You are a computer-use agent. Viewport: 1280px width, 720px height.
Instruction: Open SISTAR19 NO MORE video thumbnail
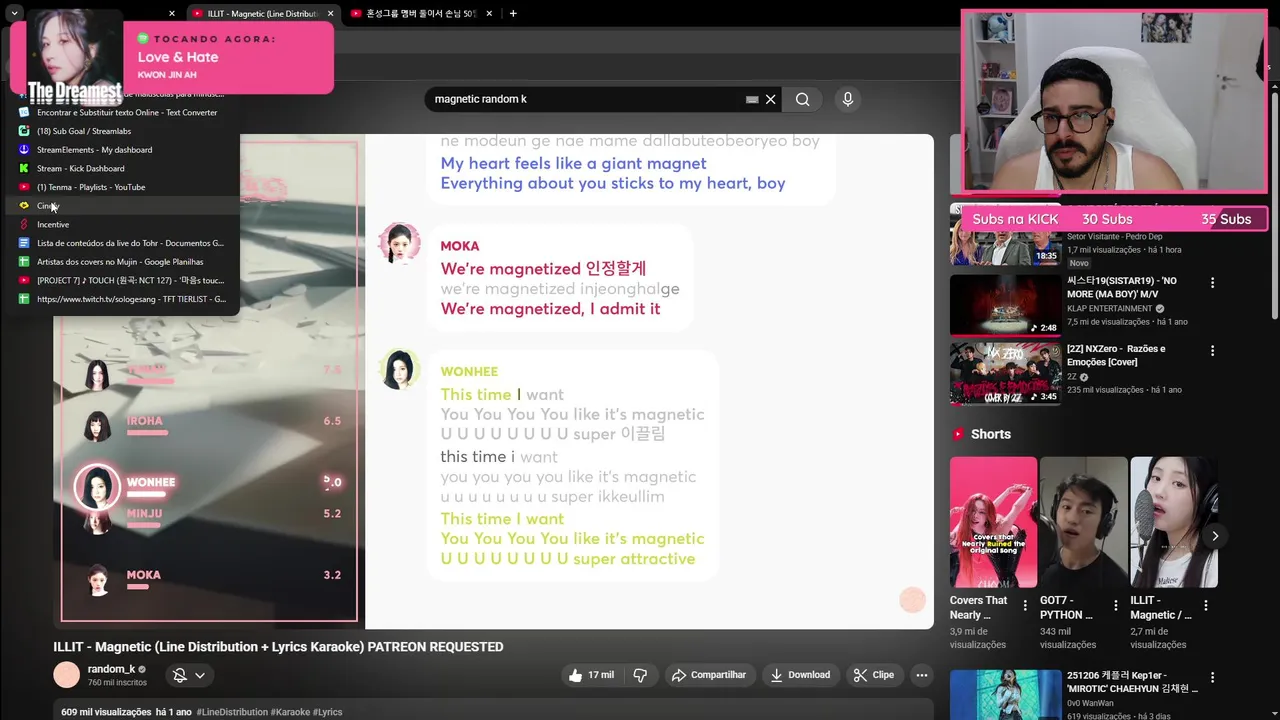pos(1005,305)
